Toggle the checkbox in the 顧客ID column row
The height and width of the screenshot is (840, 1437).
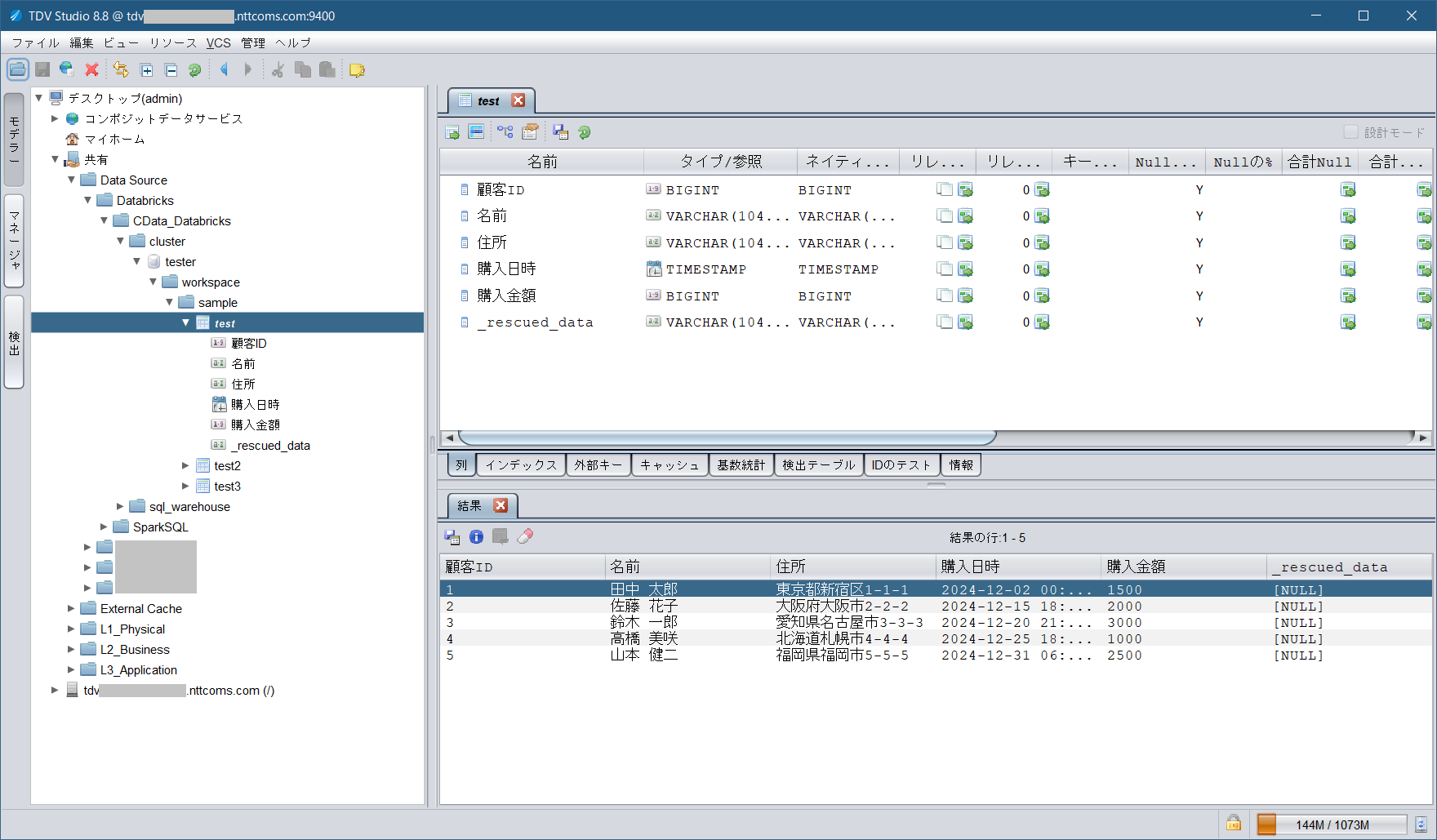point(945,189)
